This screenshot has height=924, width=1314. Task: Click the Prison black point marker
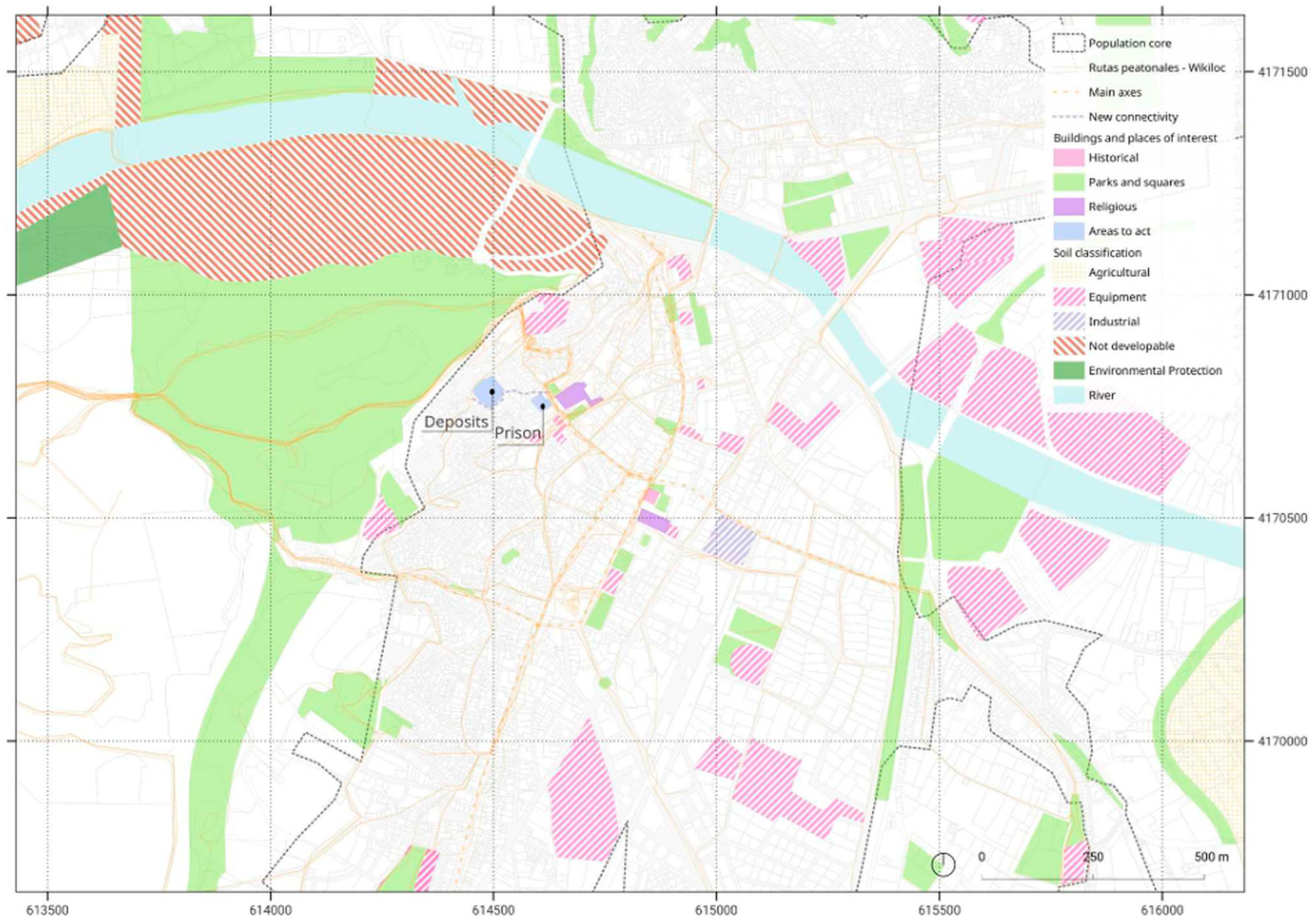[542, 406]
